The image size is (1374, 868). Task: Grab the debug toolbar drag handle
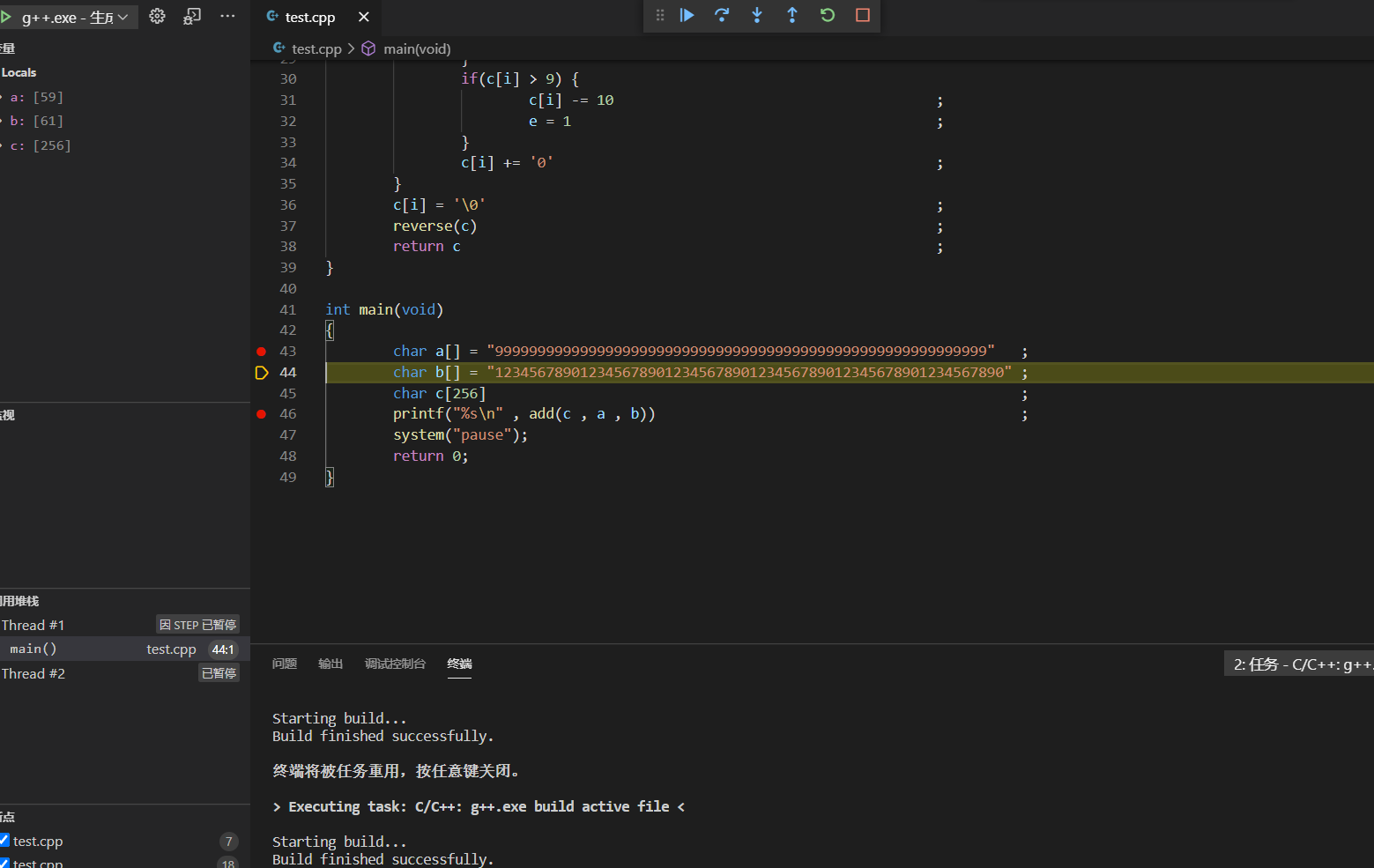[x=660, y=15]
